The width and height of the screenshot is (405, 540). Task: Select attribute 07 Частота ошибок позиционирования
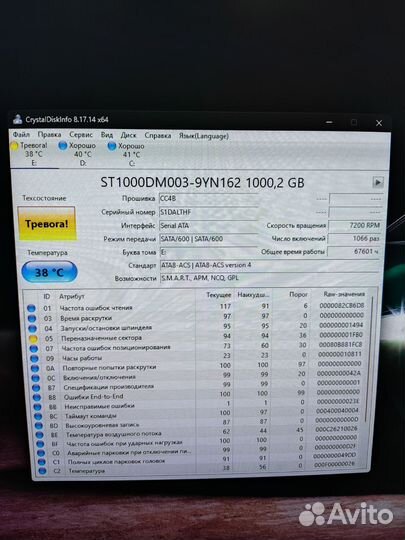pos(196,347)
